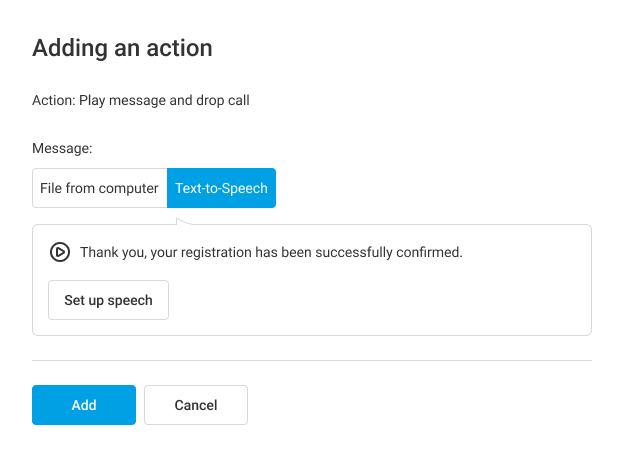The height and width of the screenshot is (457, 624).
Task: Switch to the File from computer tab
Action: pos(99,188)
